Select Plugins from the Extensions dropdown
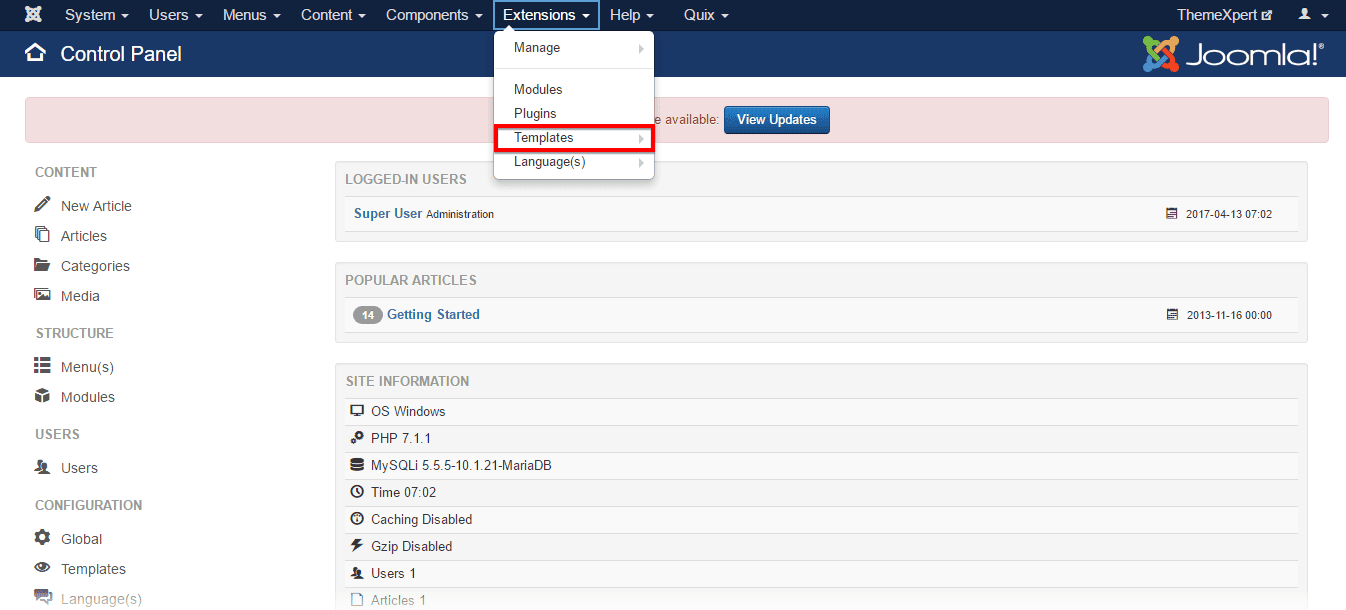 pos(537,113)
